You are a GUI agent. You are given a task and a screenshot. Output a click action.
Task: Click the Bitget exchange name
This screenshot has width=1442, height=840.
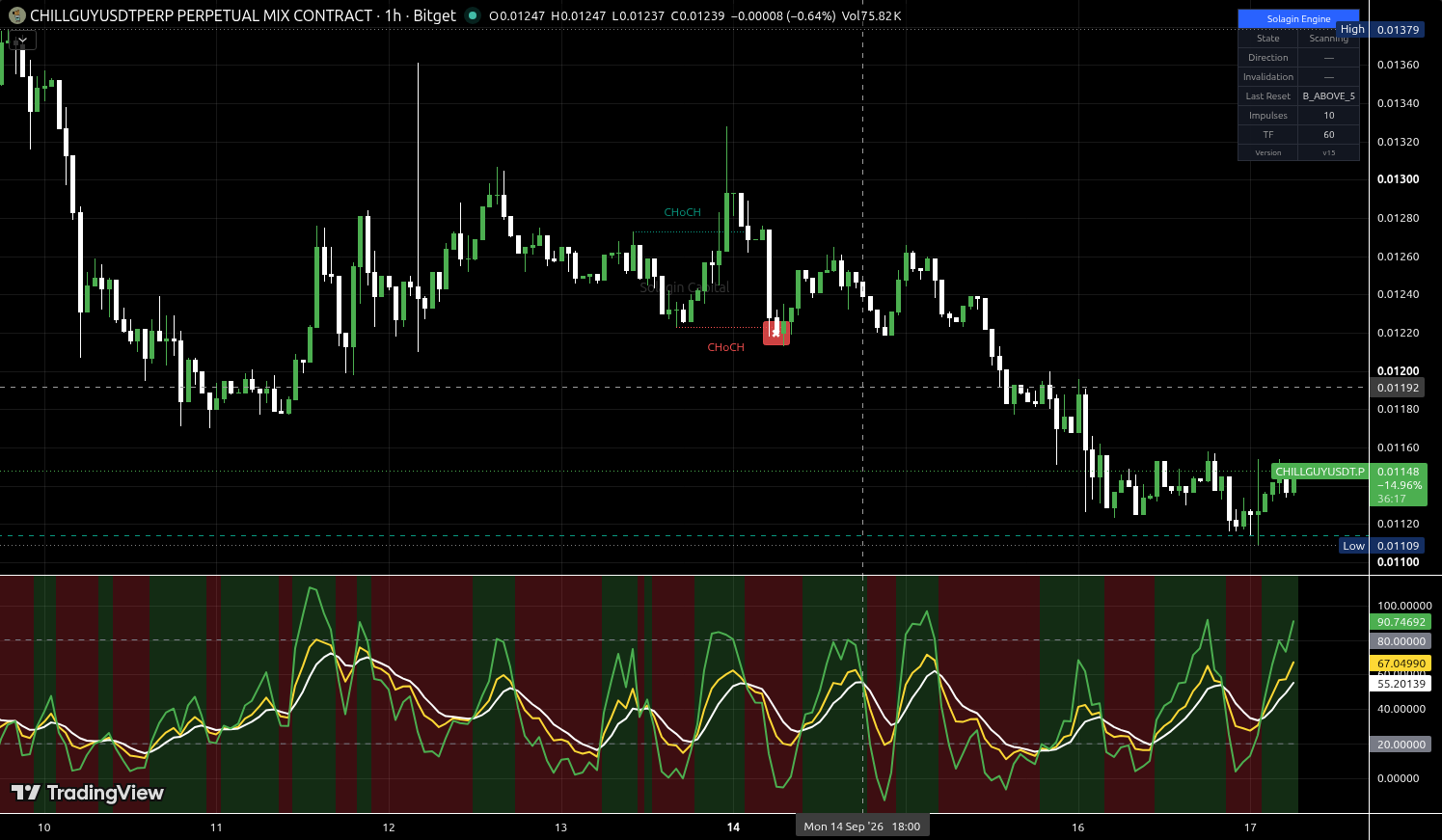434,15
